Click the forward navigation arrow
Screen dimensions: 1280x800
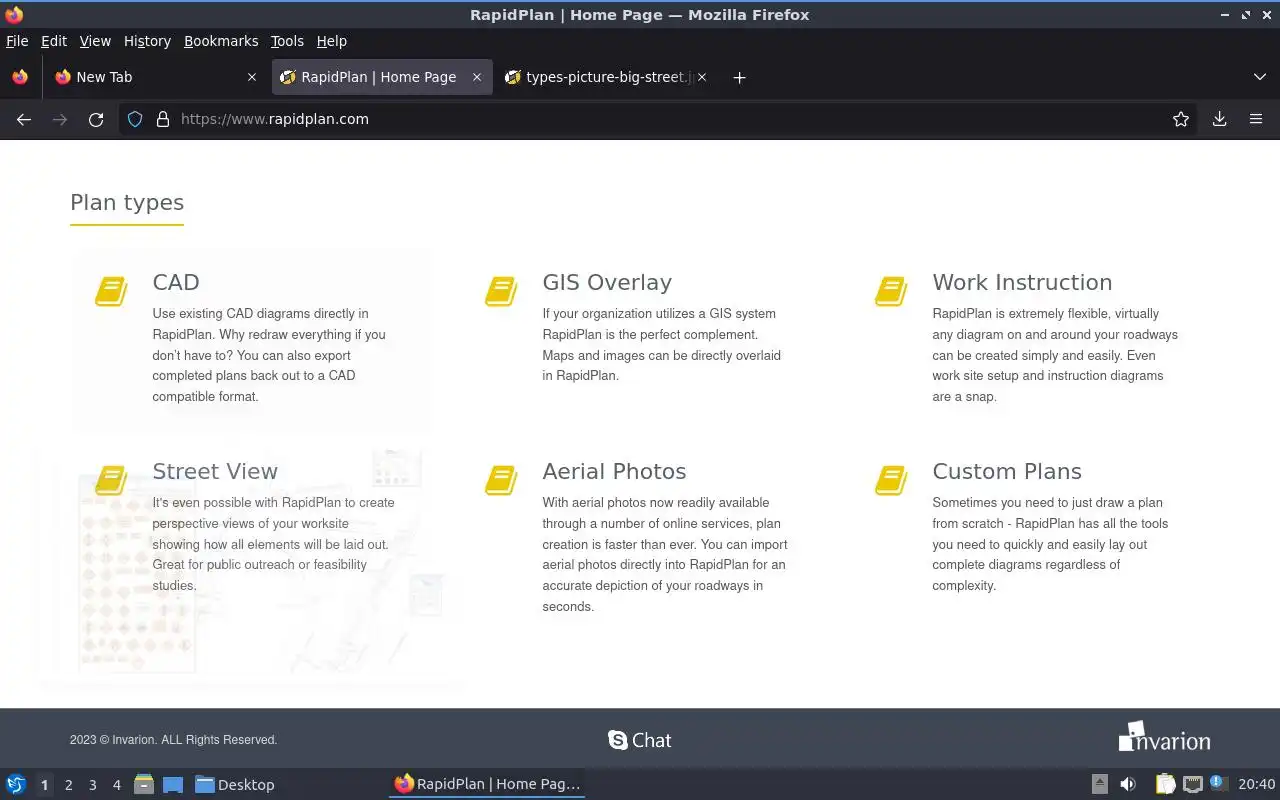point(60,119)
